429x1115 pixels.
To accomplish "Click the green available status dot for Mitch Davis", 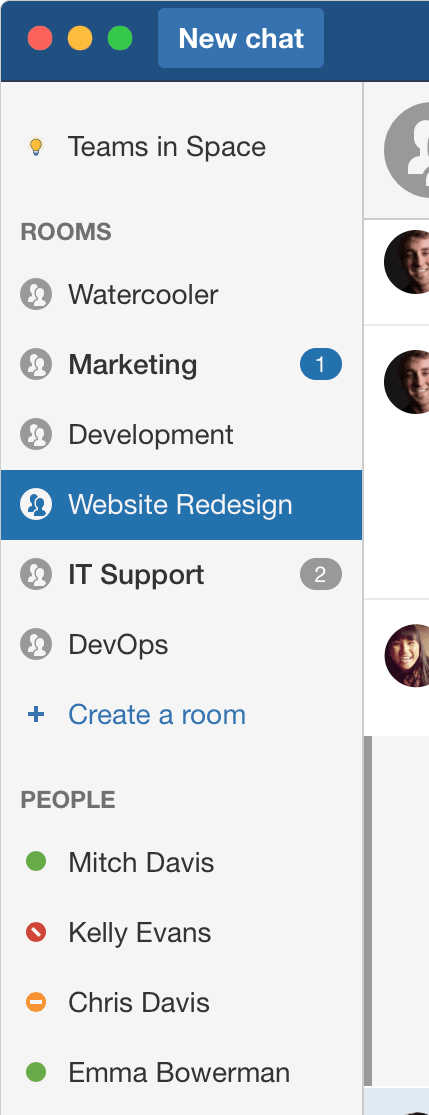I will pos(36,862).
